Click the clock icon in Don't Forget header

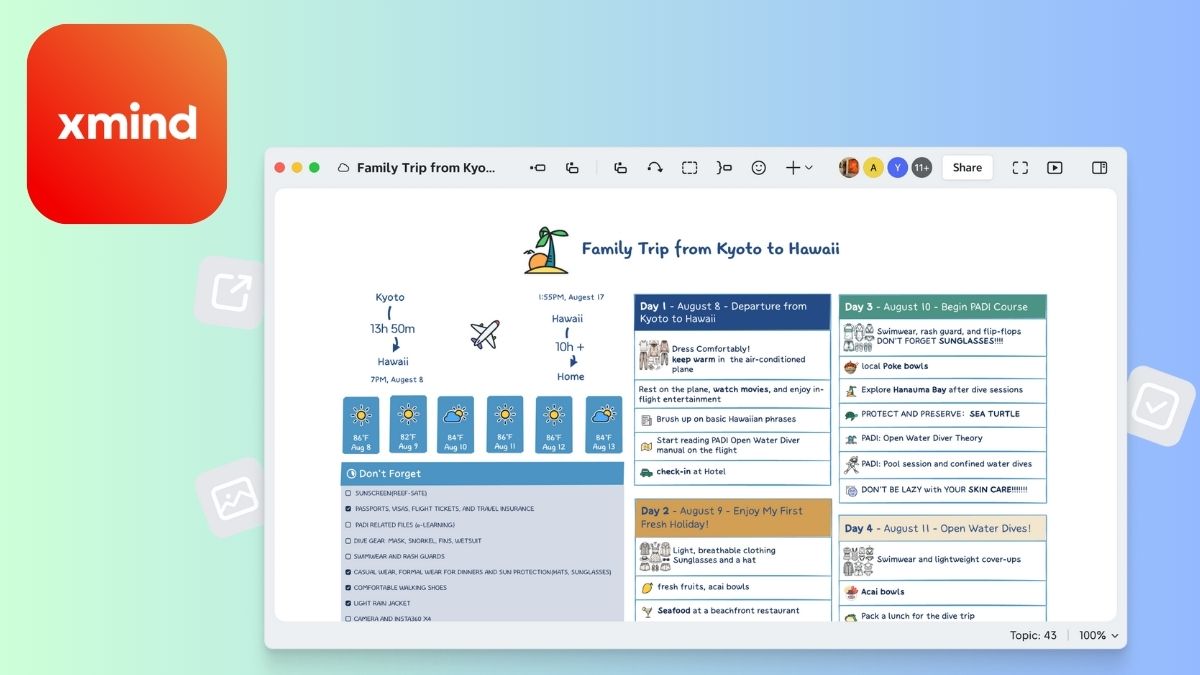point(351,473)
